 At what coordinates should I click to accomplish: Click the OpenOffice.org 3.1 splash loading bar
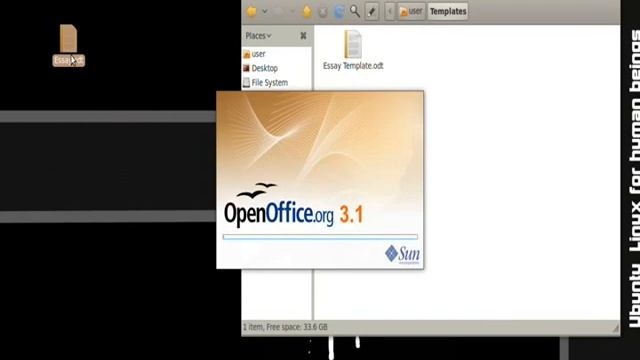320,237
